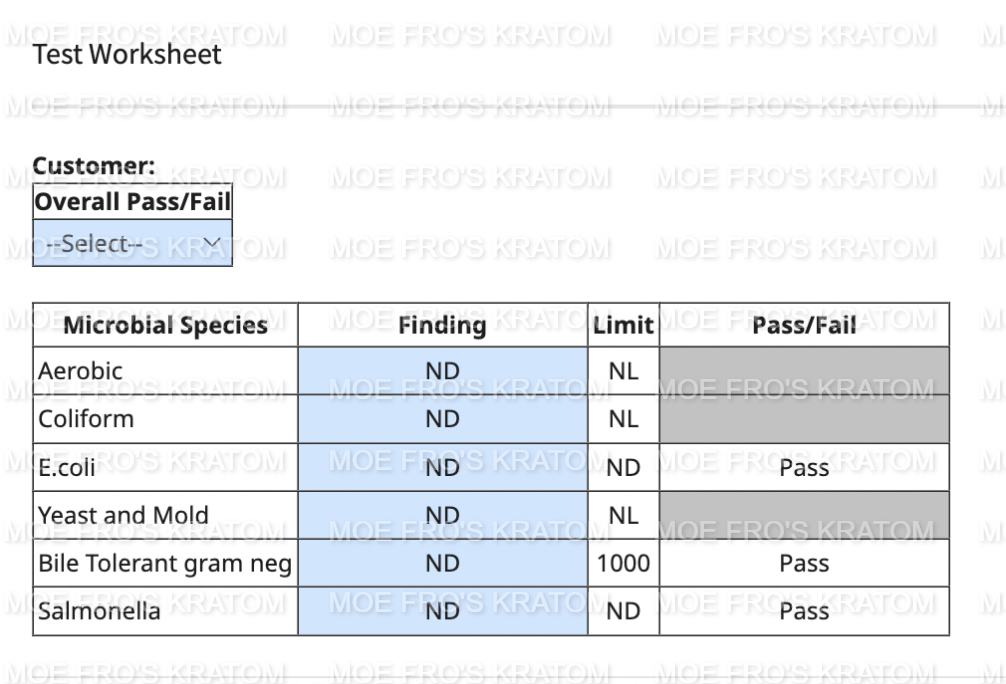Image resolution: width=1006 pixels, height=684 pixels.
Task: Click Bile Tolerant gram neg Pass result
Action: pos(804,563)
